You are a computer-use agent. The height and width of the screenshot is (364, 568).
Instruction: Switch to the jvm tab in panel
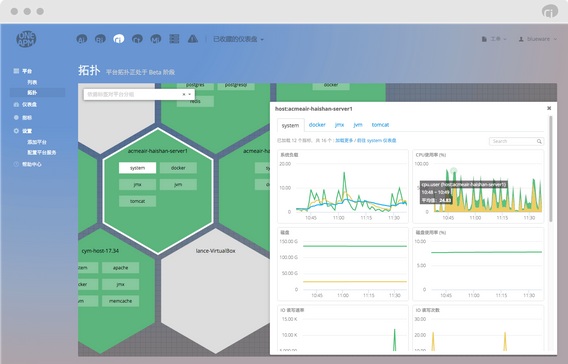click(358, 125)
